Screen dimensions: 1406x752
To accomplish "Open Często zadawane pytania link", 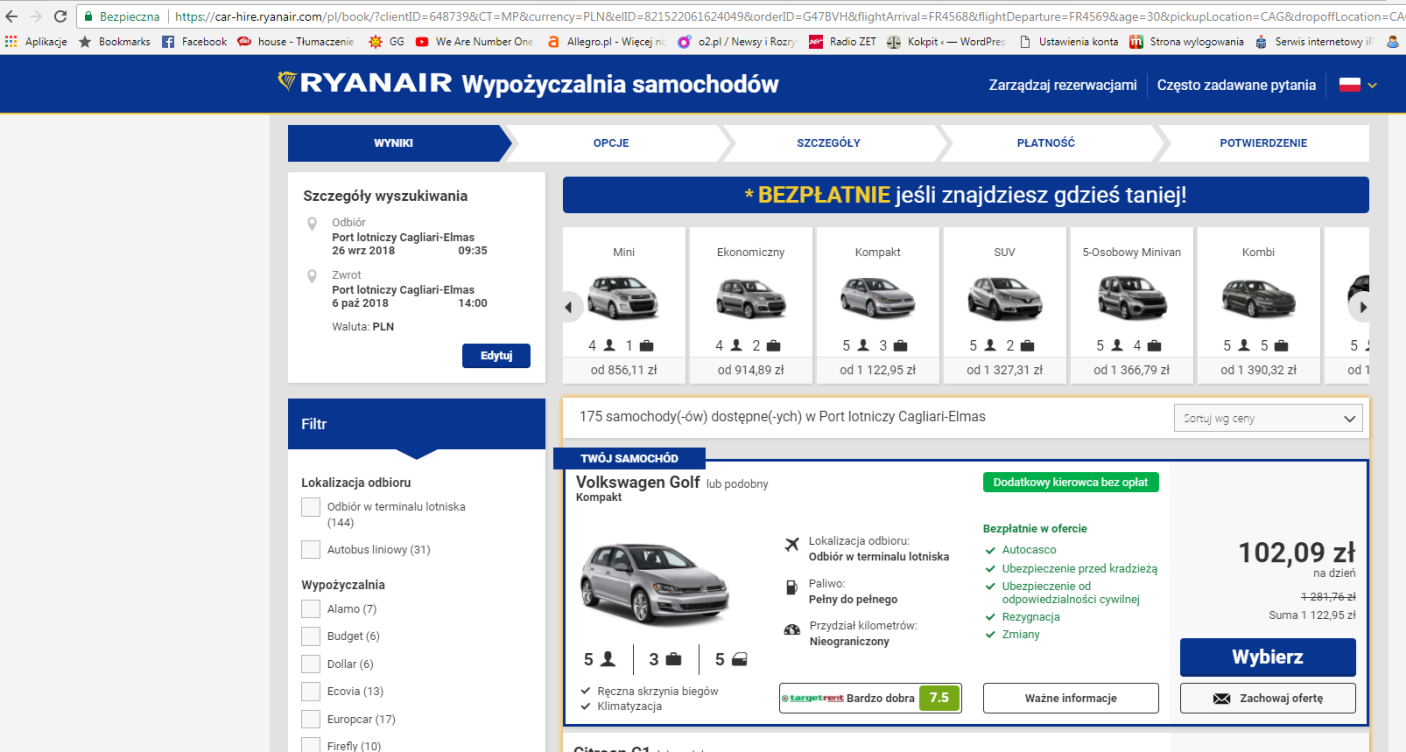I will tap(1236, 85).
